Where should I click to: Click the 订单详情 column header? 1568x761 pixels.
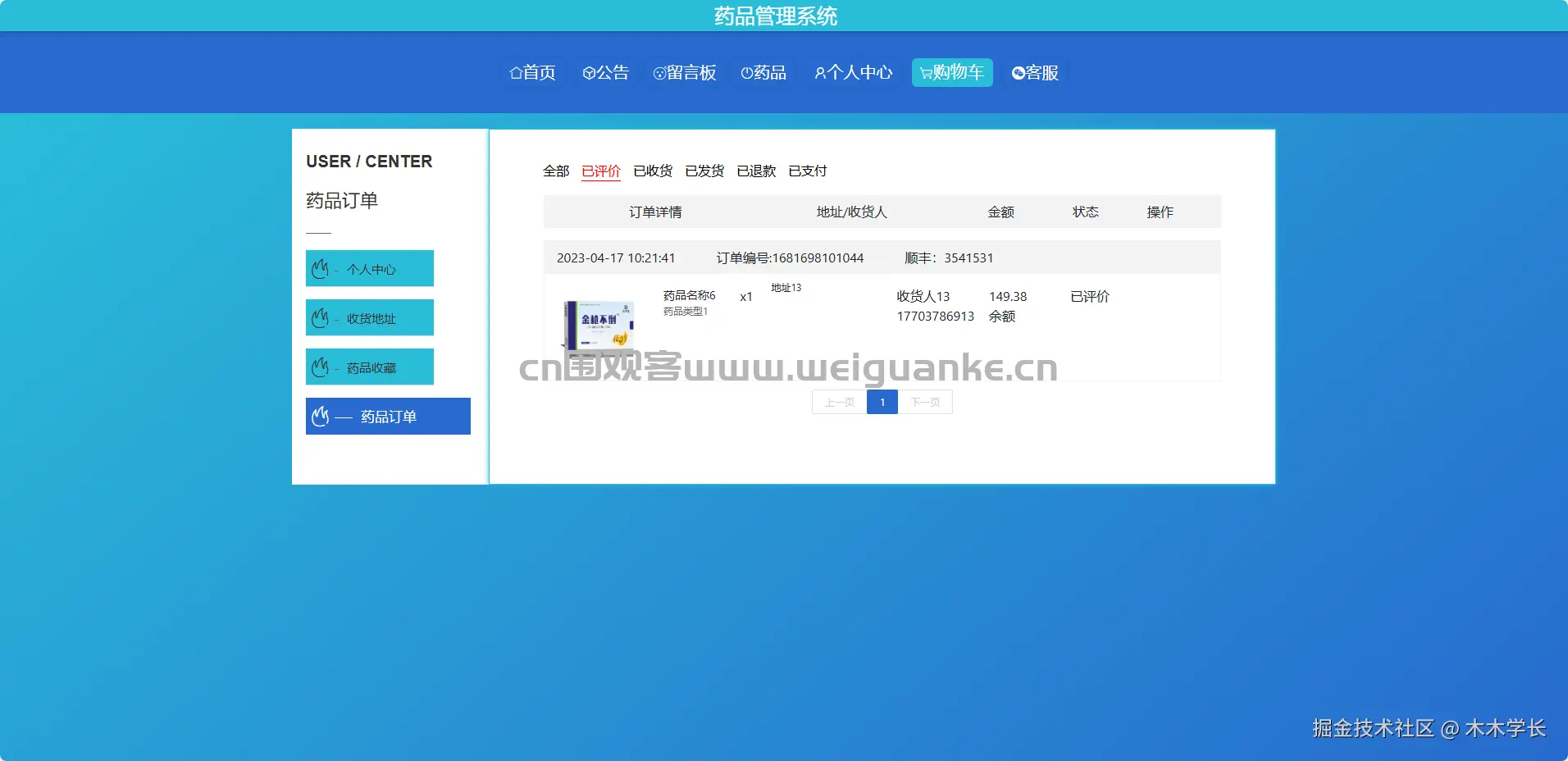pyautogui.click(x=655, y=212)
